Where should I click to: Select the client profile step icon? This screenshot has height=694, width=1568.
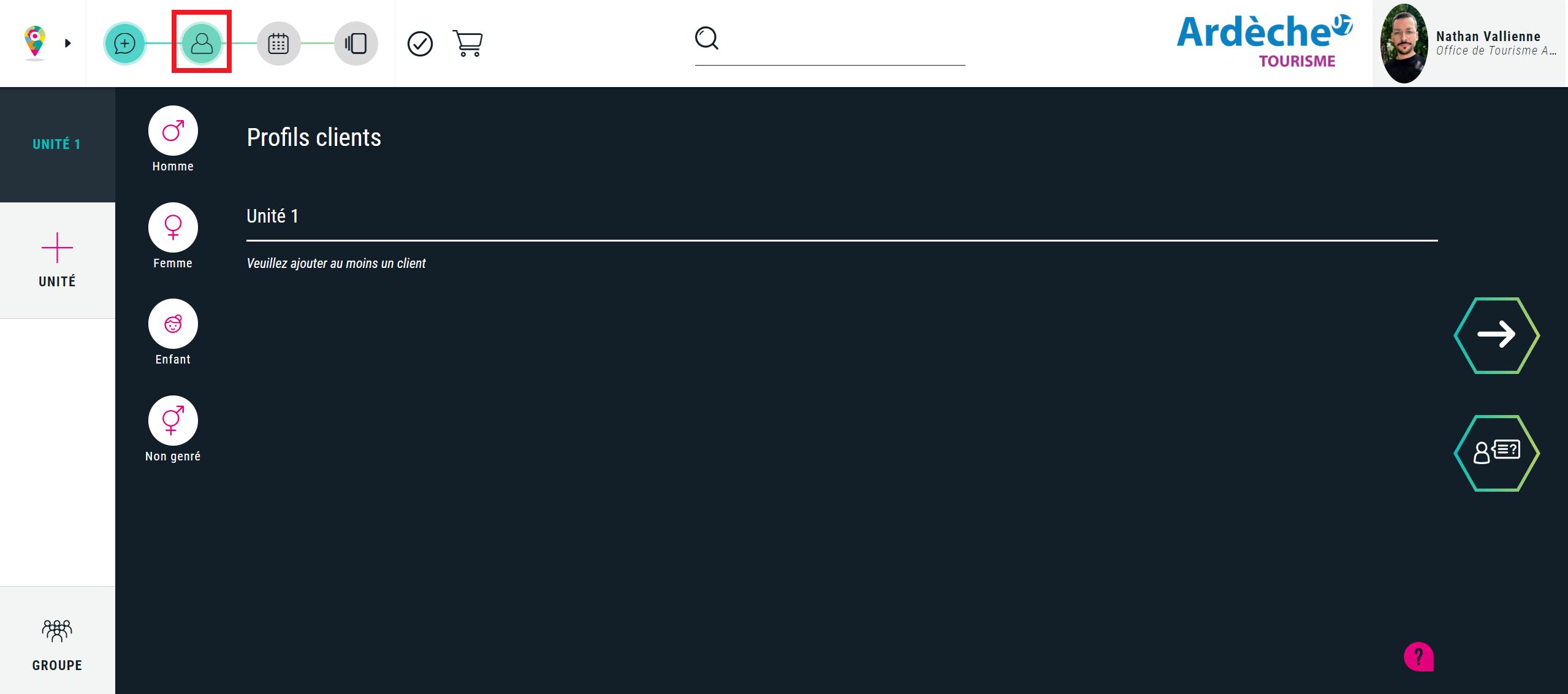202,44
